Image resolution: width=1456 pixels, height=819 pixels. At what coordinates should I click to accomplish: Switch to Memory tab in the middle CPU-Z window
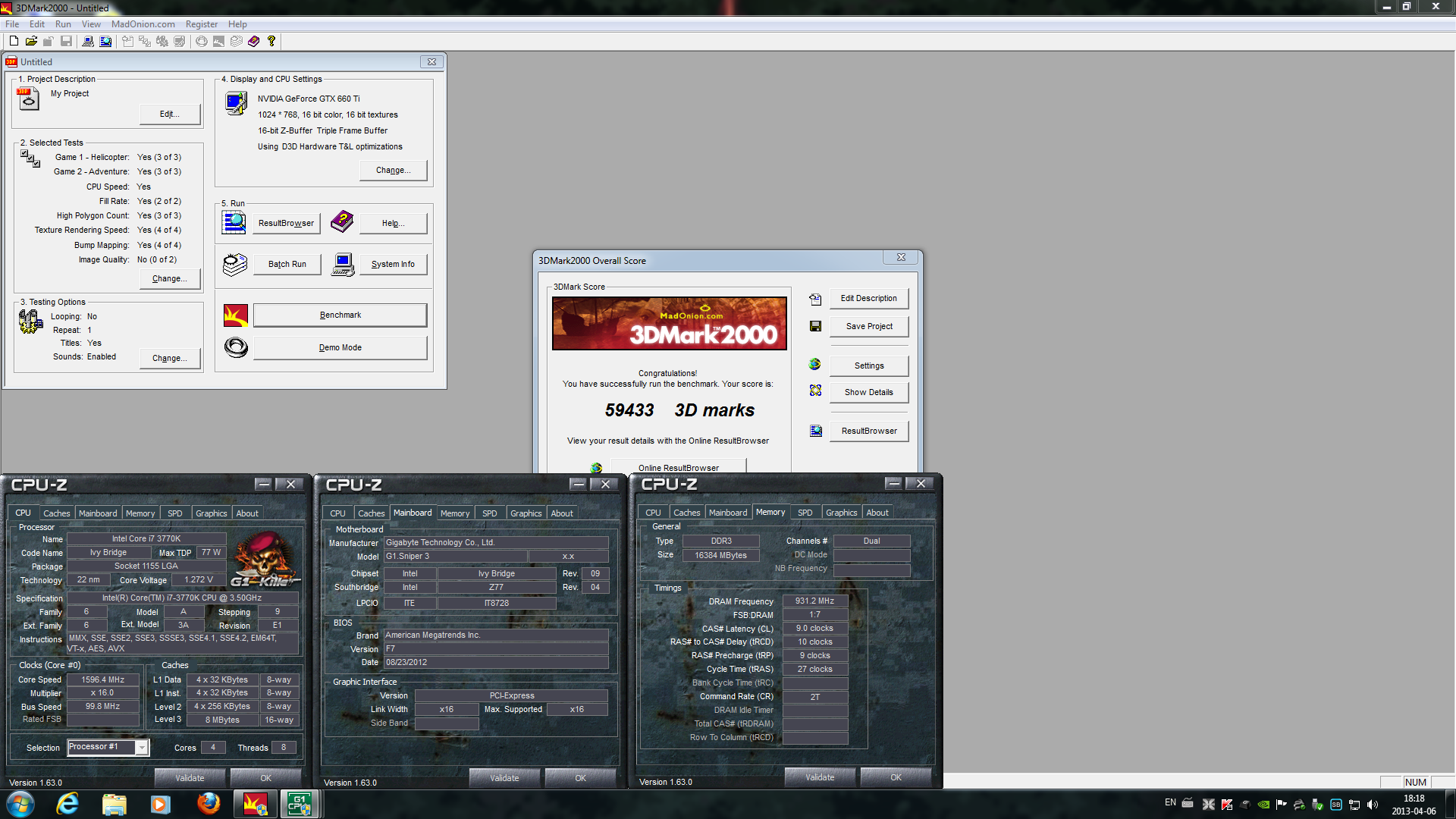455,513
